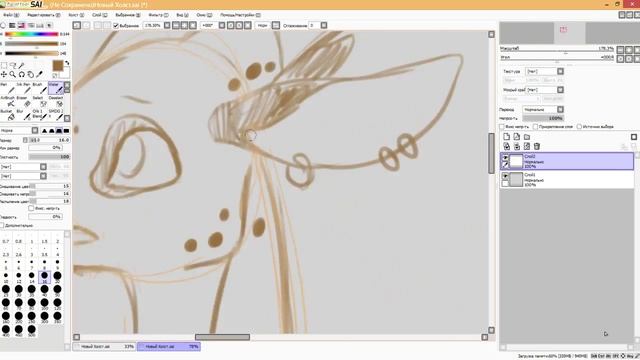This screenshot has width=640, height=360.
Task: Enable the Фикс. непр-ть checkbox in layer panel
Action: [502, 127]
